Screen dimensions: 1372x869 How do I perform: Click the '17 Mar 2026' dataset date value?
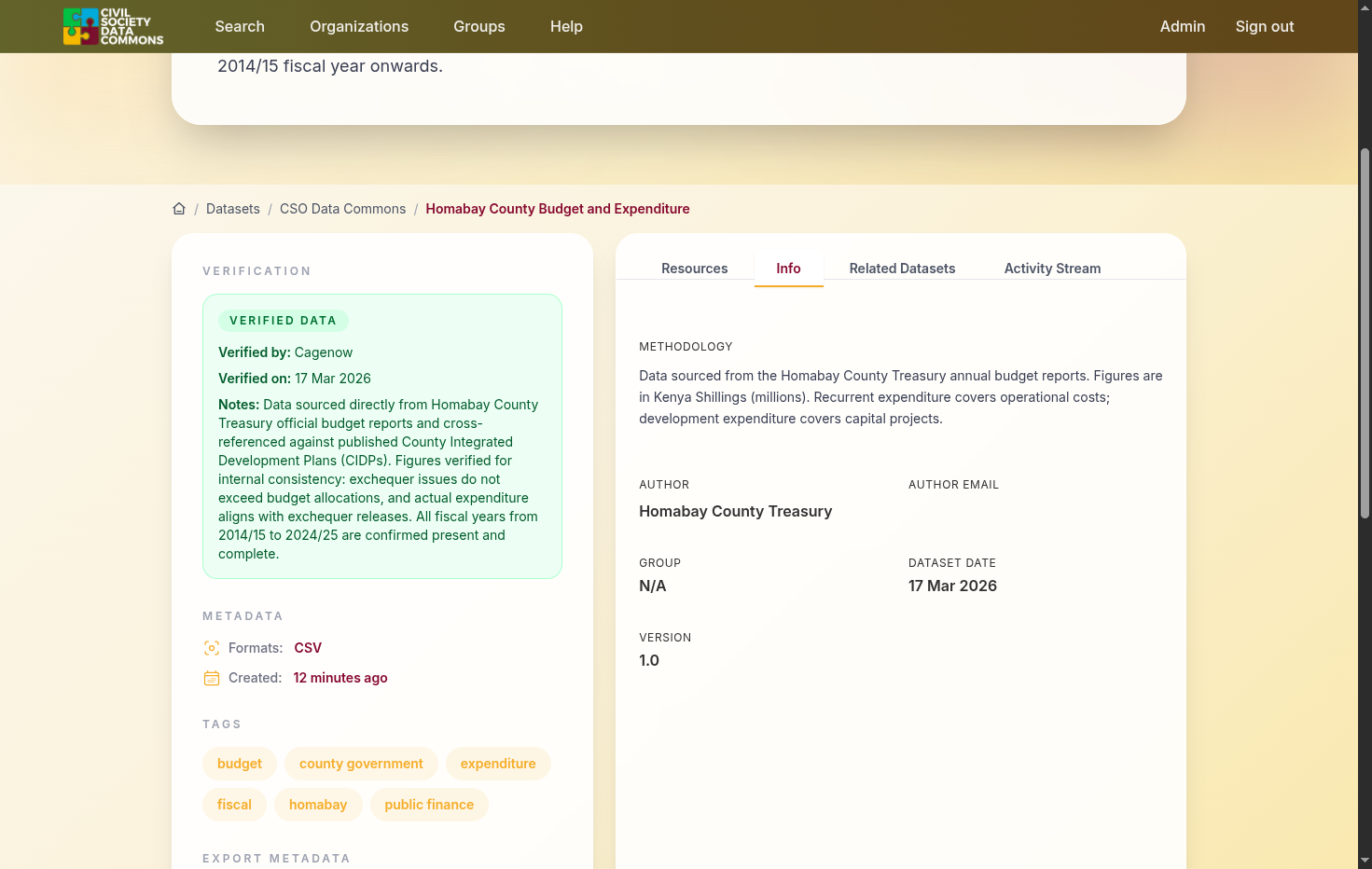tap(952, 586)
